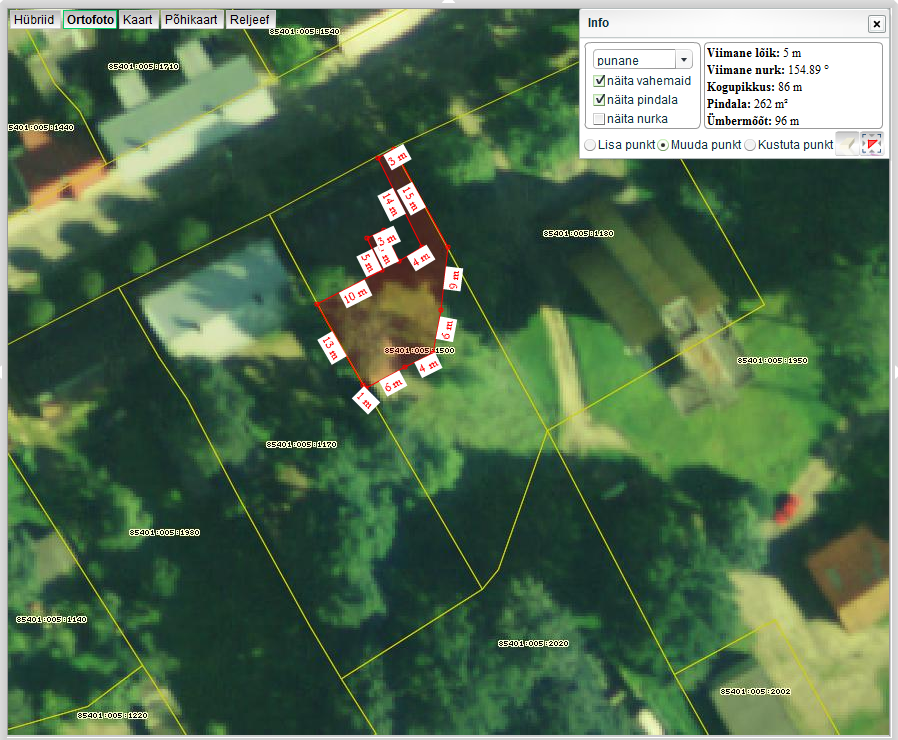Click parcel label 85401:005:2020

click(533, 643)
